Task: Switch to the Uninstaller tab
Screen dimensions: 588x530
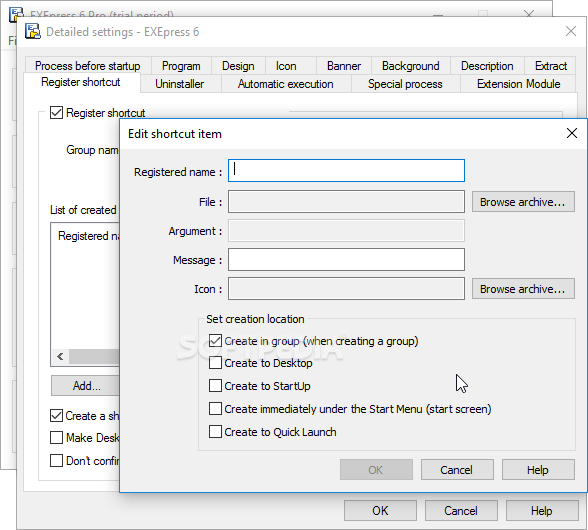Action: [180, 84]
